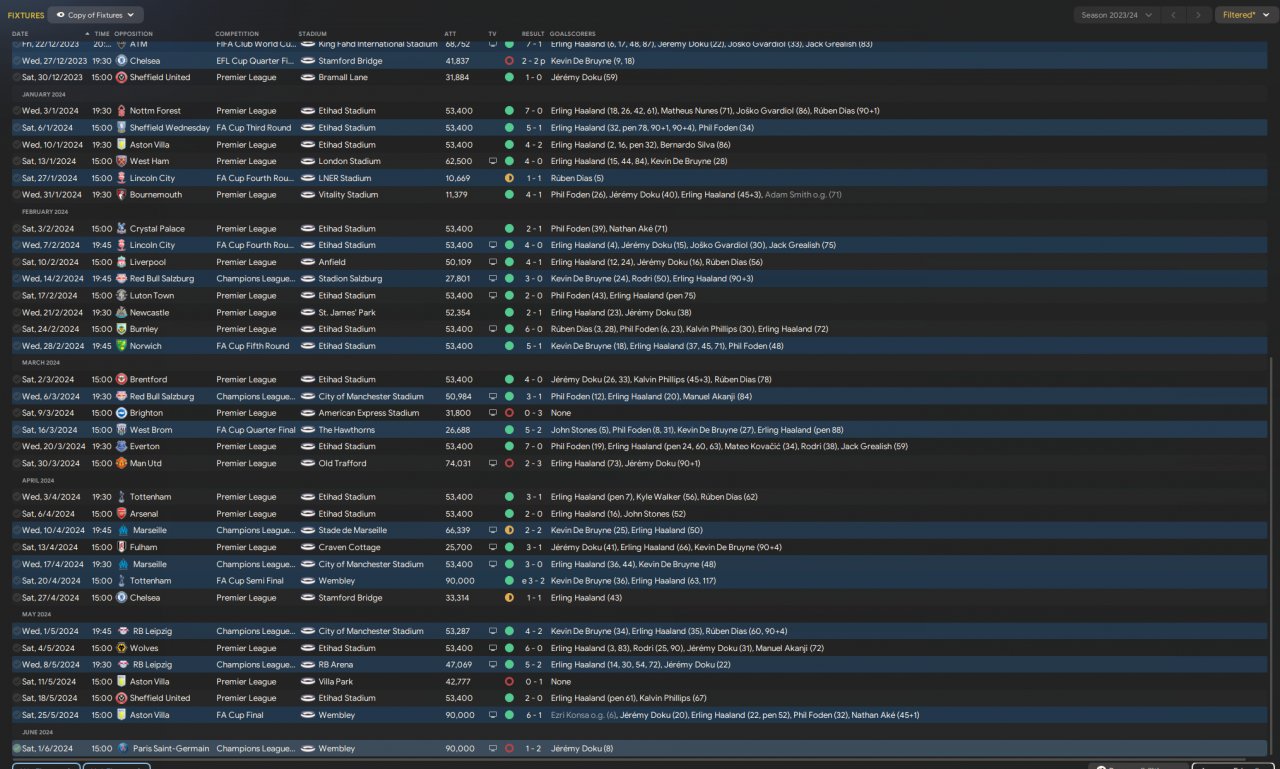Click the green win indicator on Liverpool row
This screenshot has width=1280, height=769.
509,262
